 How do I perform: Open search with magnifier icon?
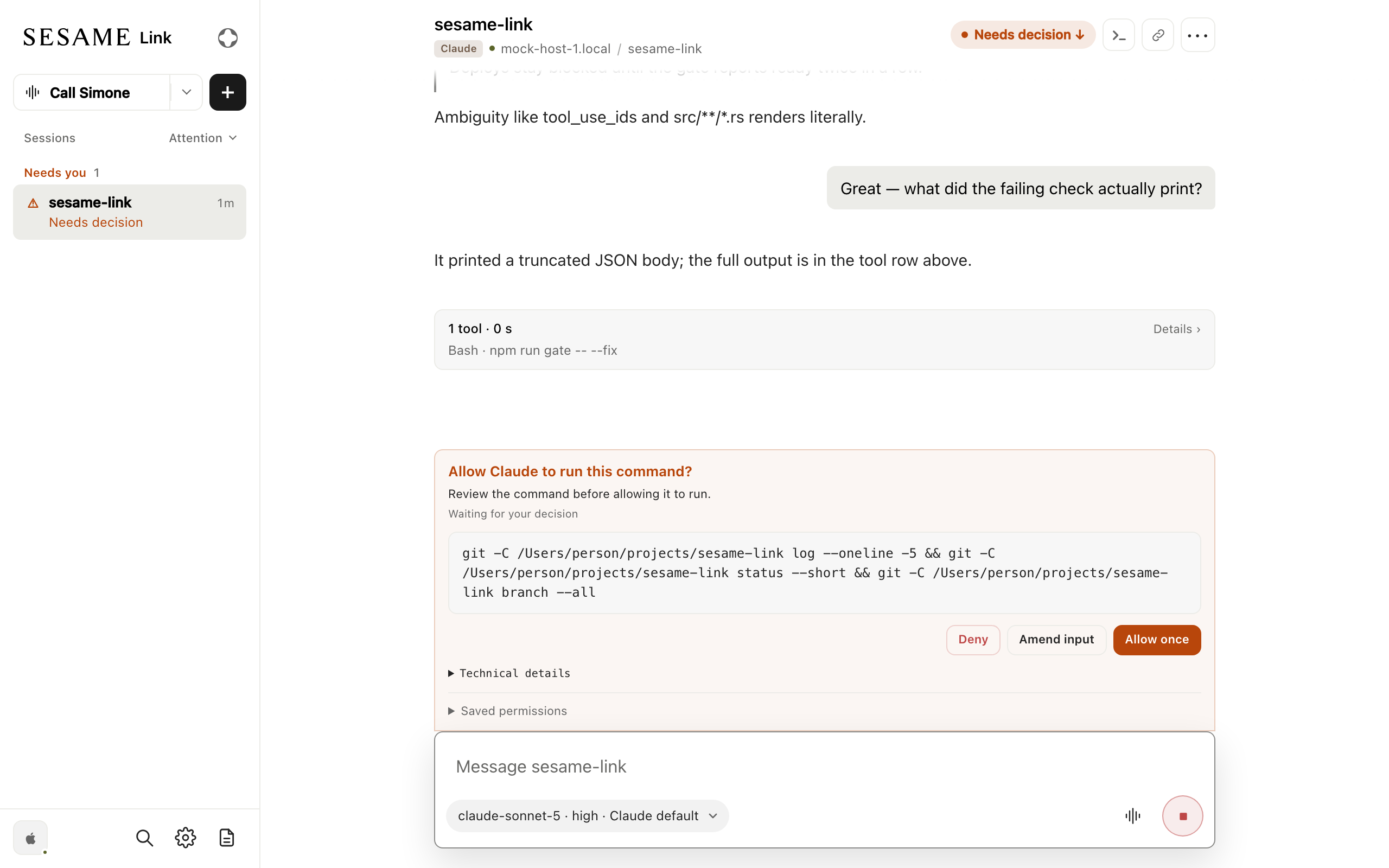tap(144, 838)
